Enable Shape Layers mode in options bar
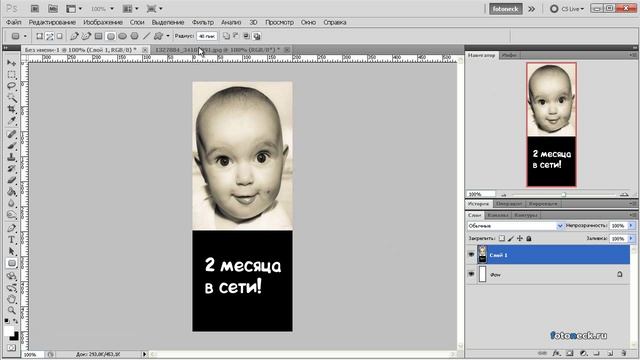This screenshot has height=360, width=640. (39, 36)
